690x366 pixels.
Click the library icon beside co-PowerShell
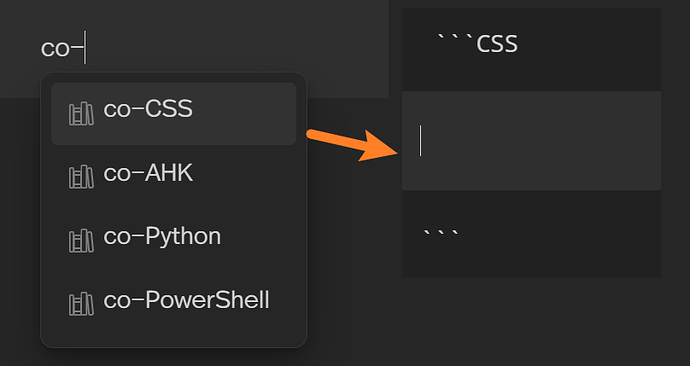click(81, 304)
